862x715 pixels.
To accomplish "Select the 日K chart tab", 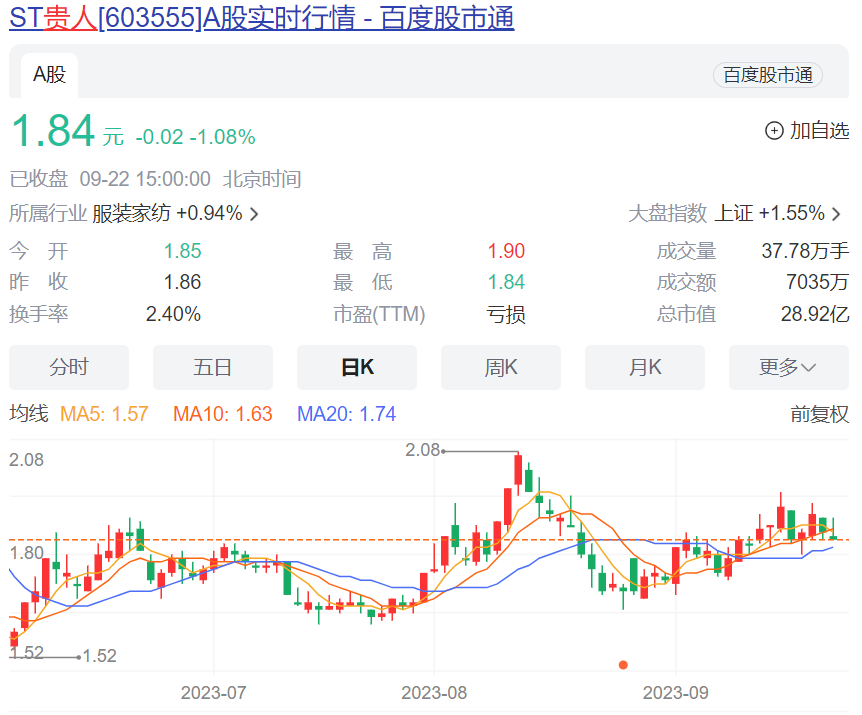I will coord(357,367).
